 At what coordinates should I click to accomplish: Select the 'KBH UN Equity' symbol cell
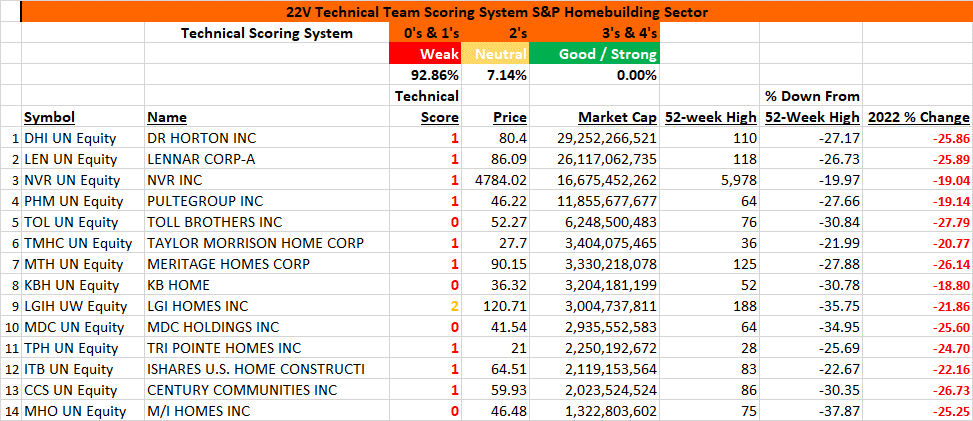point(83,286)
